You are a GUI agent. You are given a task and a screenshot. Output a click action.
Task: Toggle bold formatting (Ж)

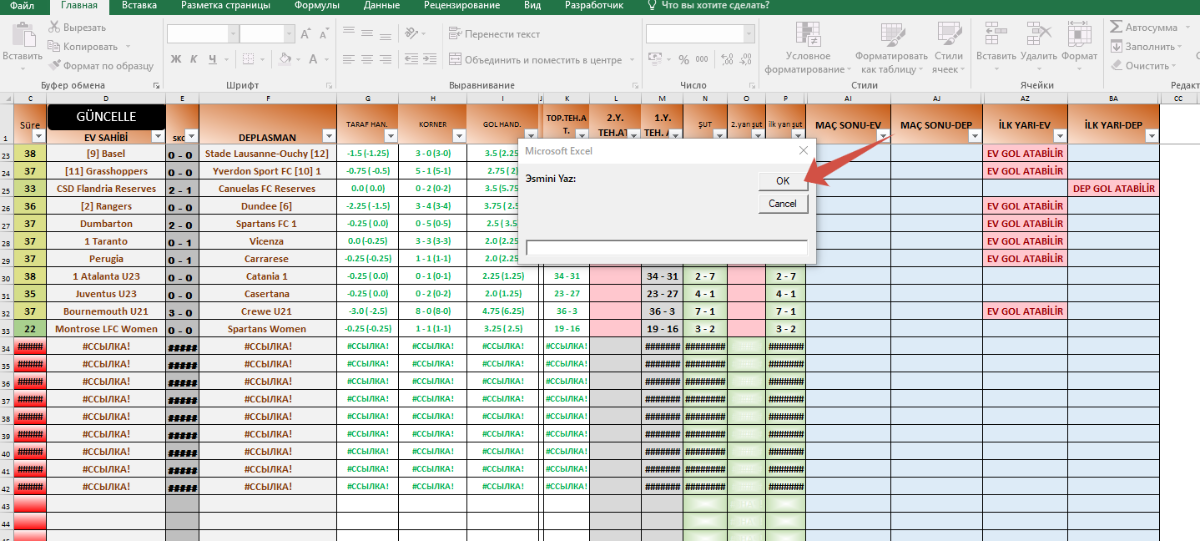(x=176, y=59)
